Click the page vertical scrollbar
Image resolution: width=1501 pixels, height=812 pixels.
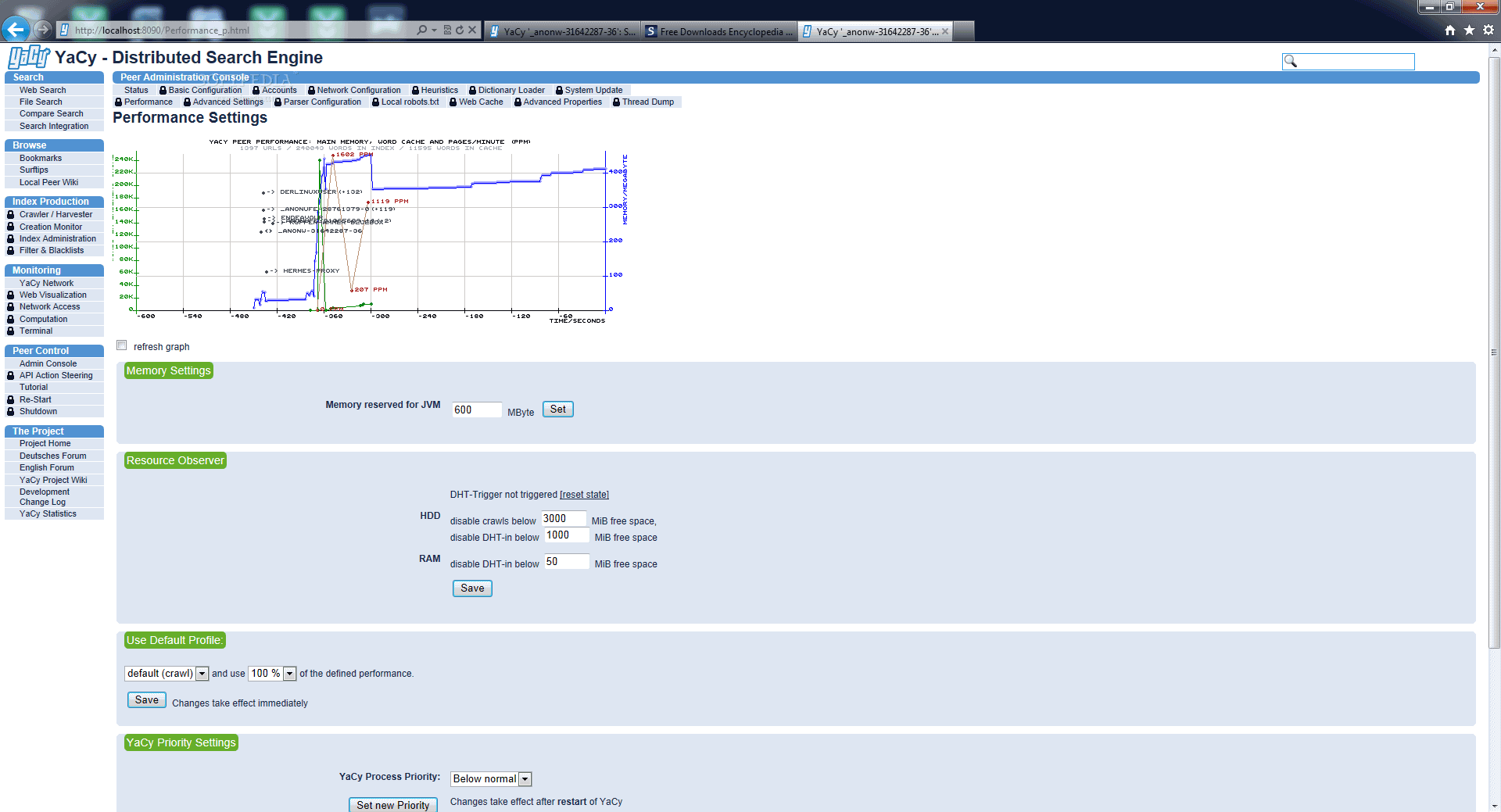(1494, 352)
